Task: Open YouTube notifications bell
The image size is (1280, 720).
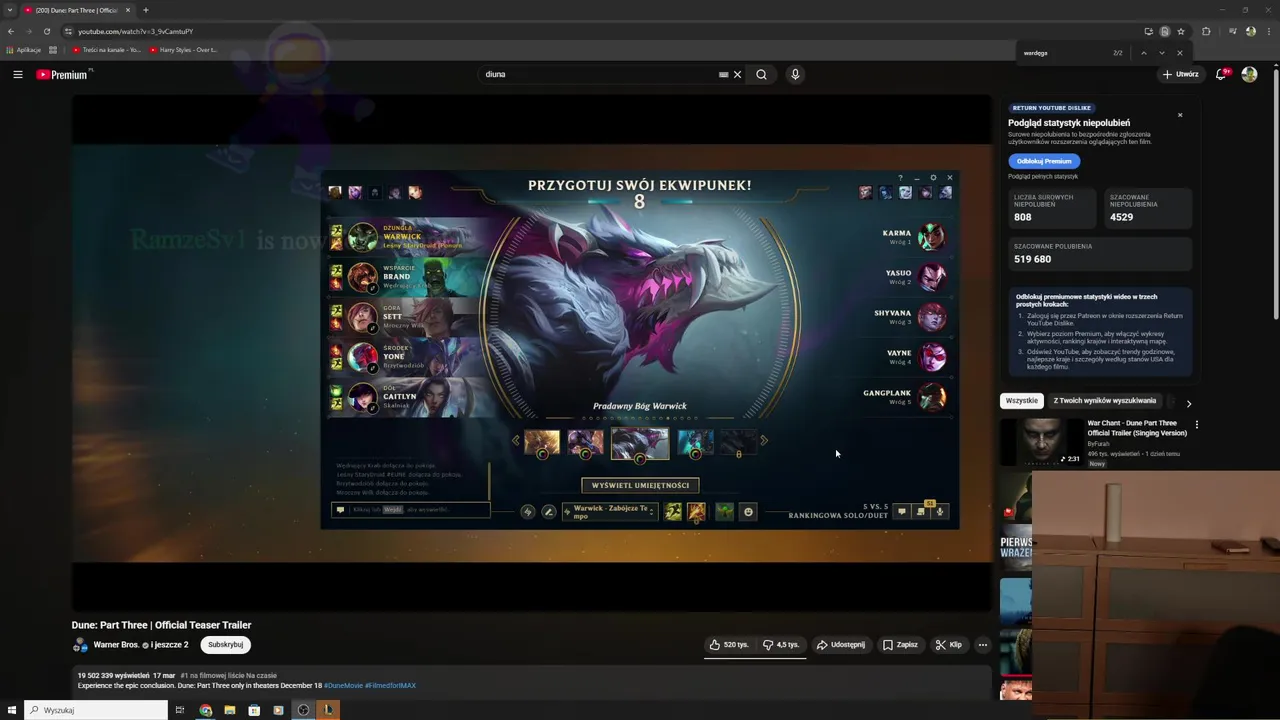Action: coord(1221,74)
